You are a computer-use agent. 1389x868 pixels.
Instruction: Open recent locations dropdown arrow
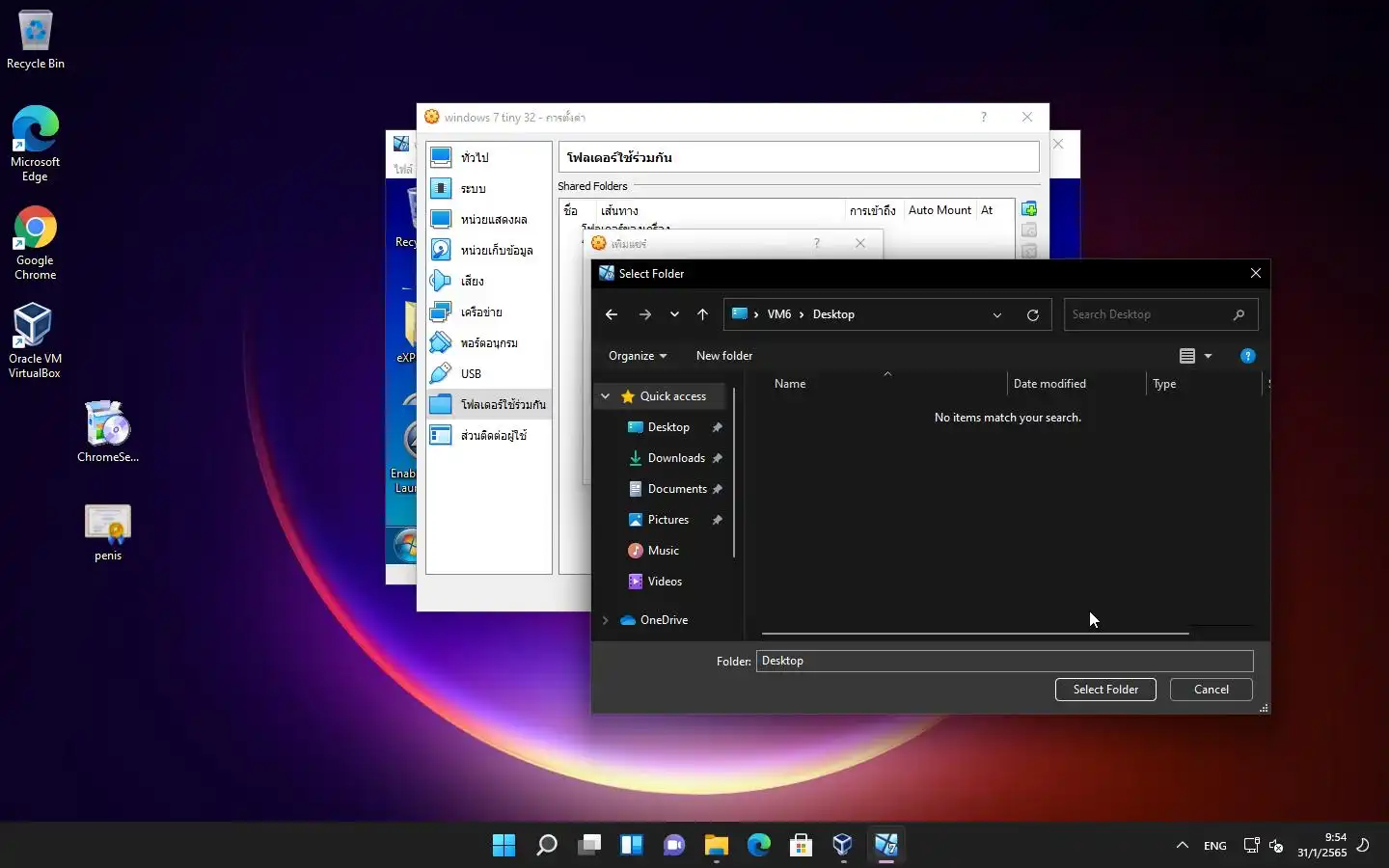[x=674, y=314]
